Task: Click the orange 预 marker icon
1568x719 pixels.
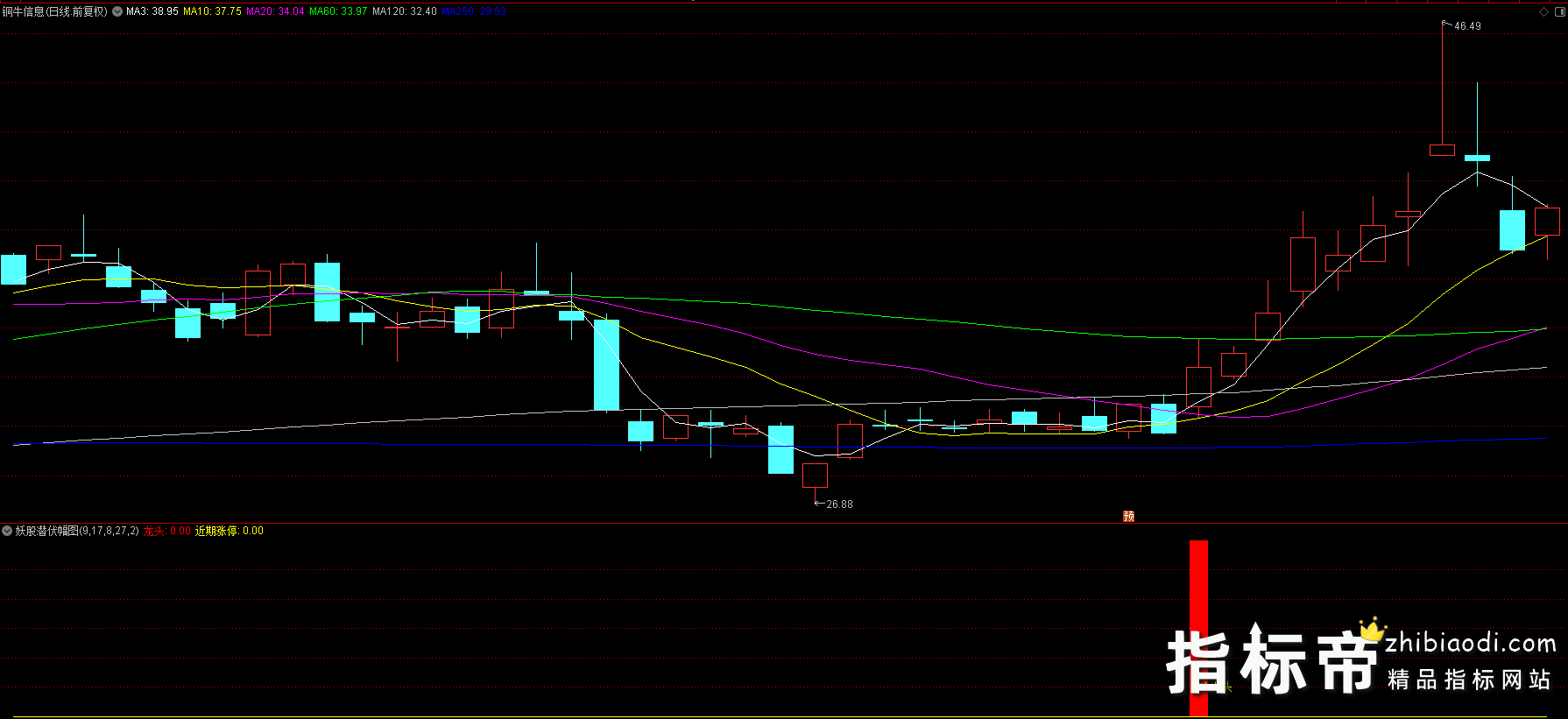Action: tap(1129, 517)
